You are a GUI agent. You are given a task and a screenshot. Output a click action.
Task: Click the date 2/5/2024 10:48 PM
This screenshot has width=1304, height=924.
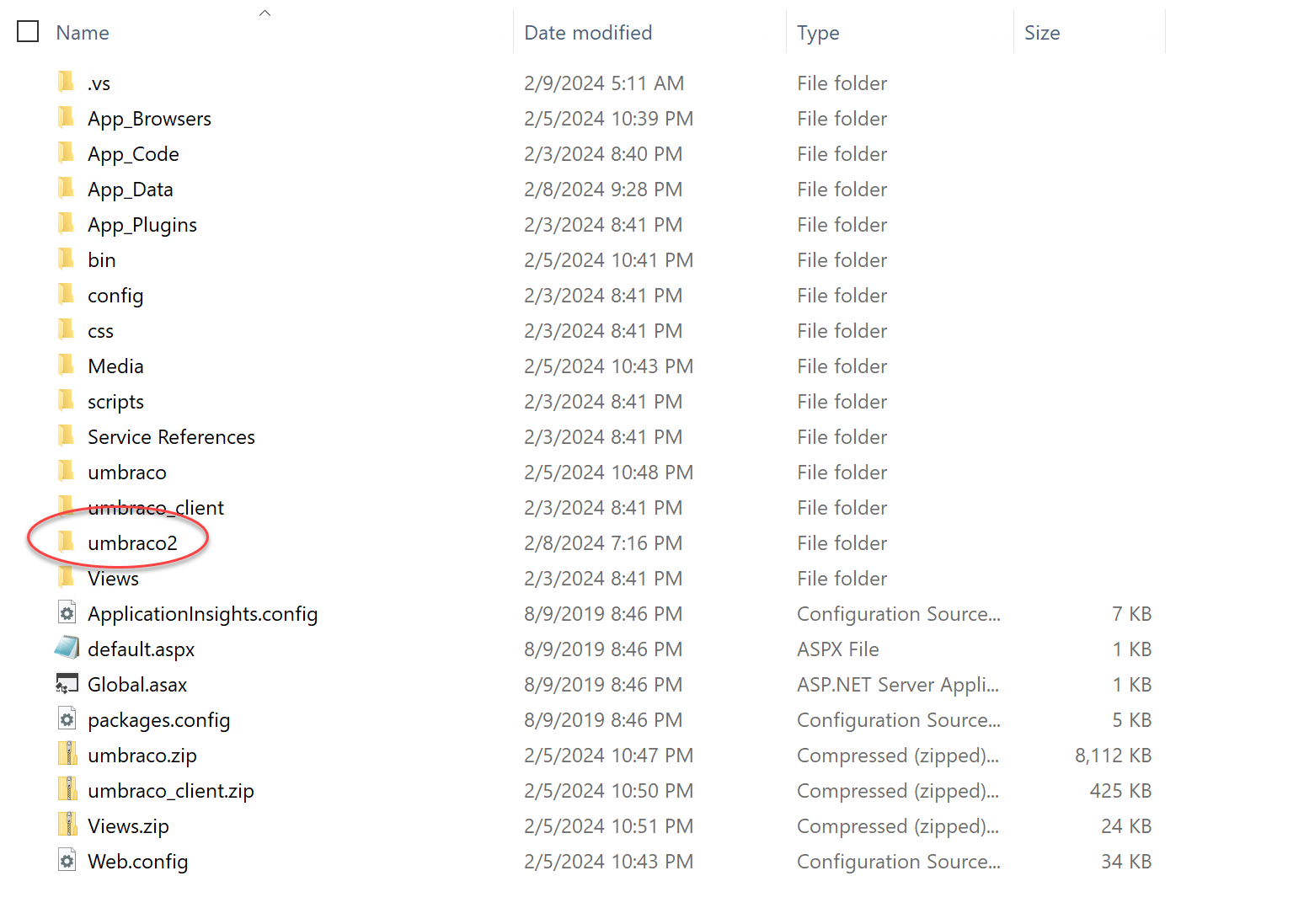[608, 473]
